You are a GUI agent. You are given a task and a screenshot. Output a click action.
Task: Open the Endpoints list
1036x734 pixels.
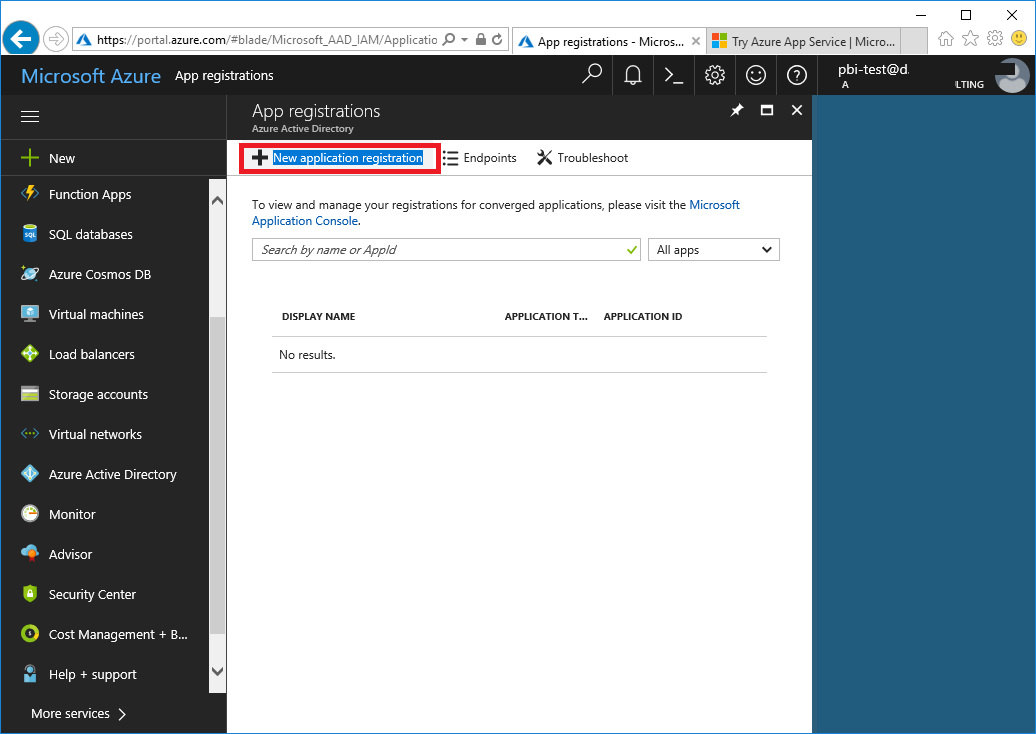tap(480, 158)
